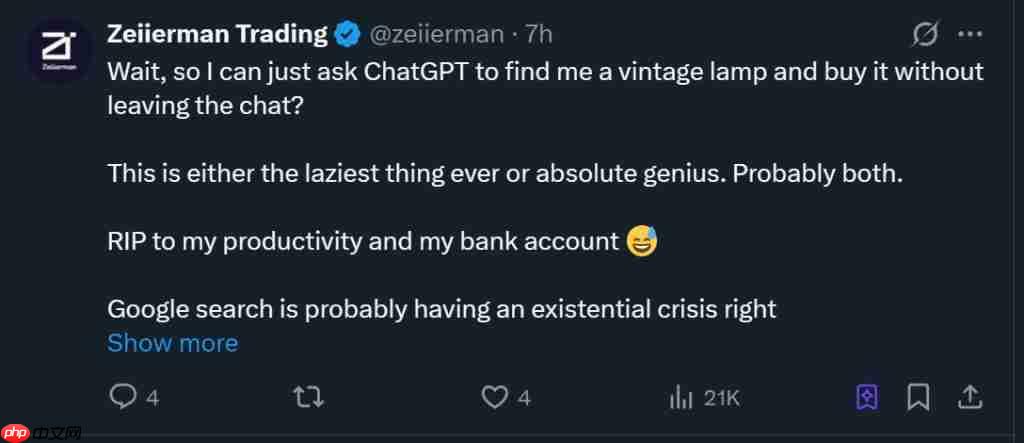Open the @zeiierman handle link

(x=437, y=35)
